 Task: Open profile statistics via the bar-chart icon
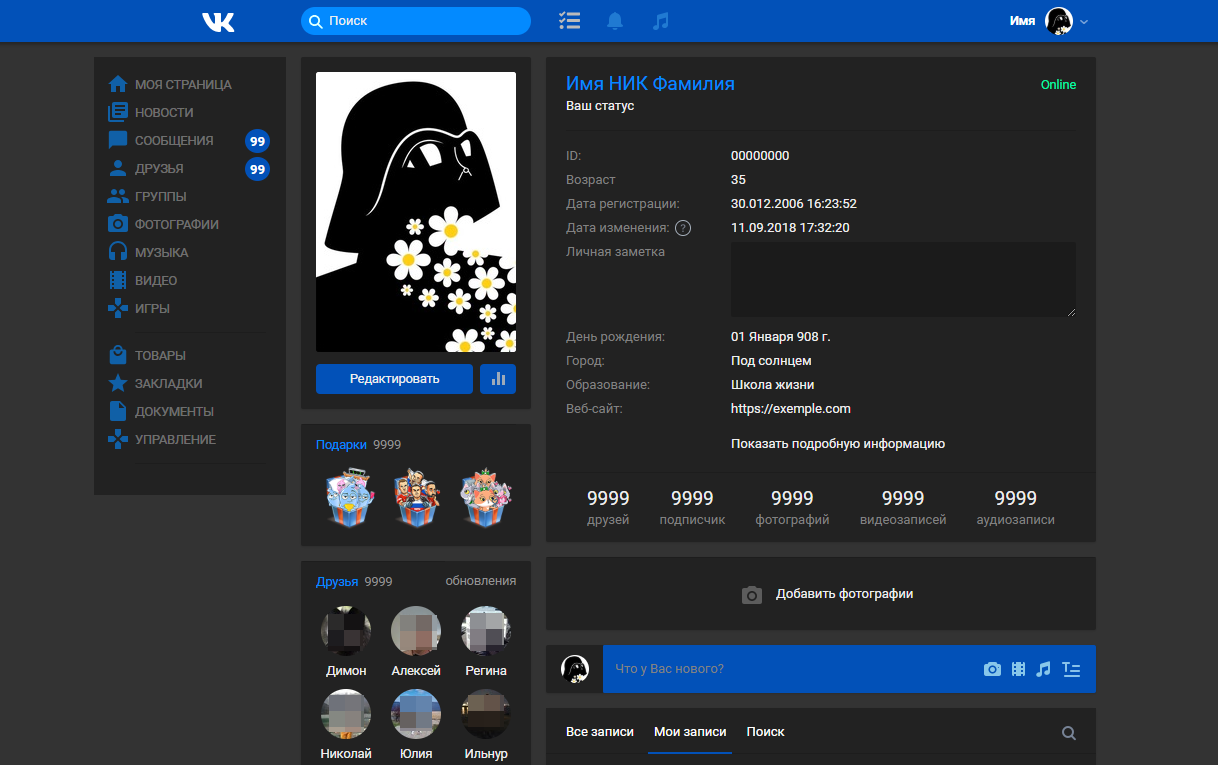pos(497,379)
